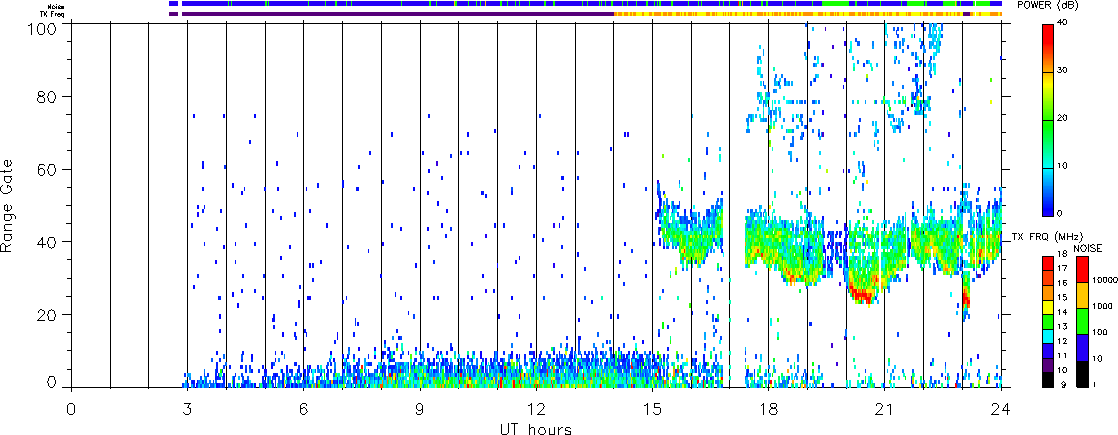The width and height of the screenshot is (1118, 435).
Task: Select the 21 tick label on the UT hours axis
Action: (885, 410)
